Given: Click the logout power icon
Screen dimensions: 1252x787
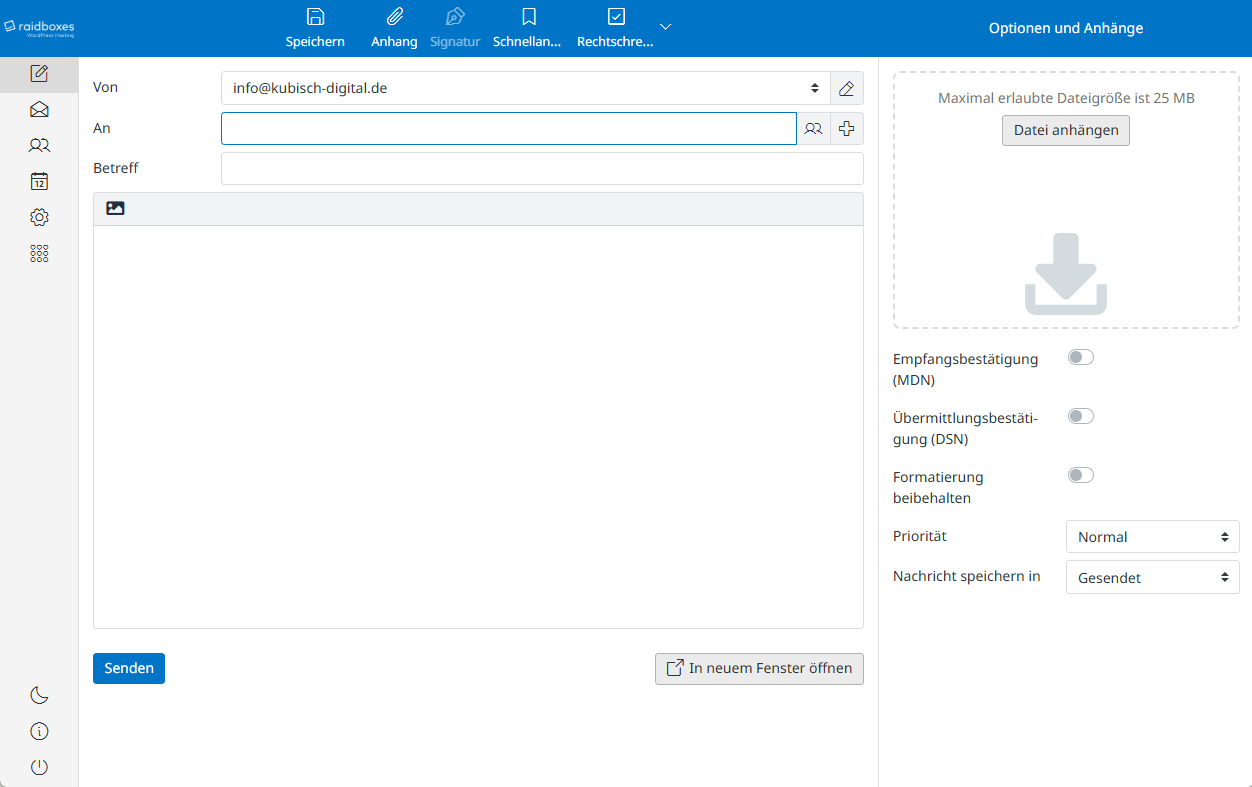Looking at the screenshot, I should pyautogui.click(x=39, y=767).
